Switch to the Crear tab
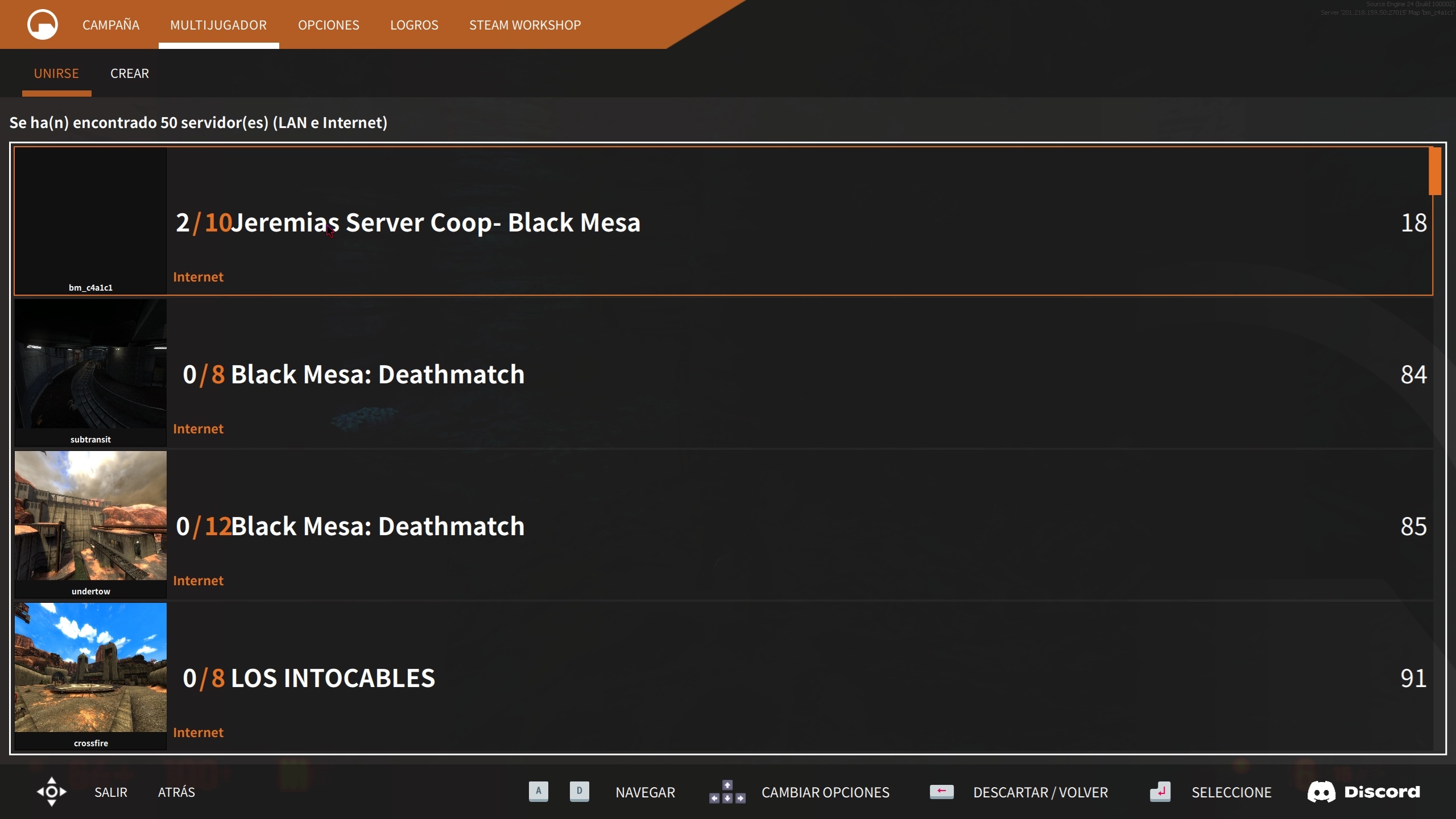Image resolution: width=1456 pixels, height=819 pixels. point(130,73)
